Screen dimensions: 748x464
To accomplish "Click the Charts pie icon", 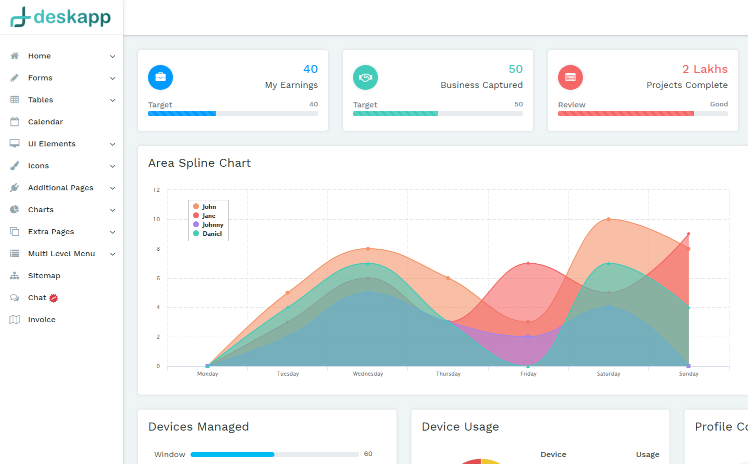I will tap(15, 209).
